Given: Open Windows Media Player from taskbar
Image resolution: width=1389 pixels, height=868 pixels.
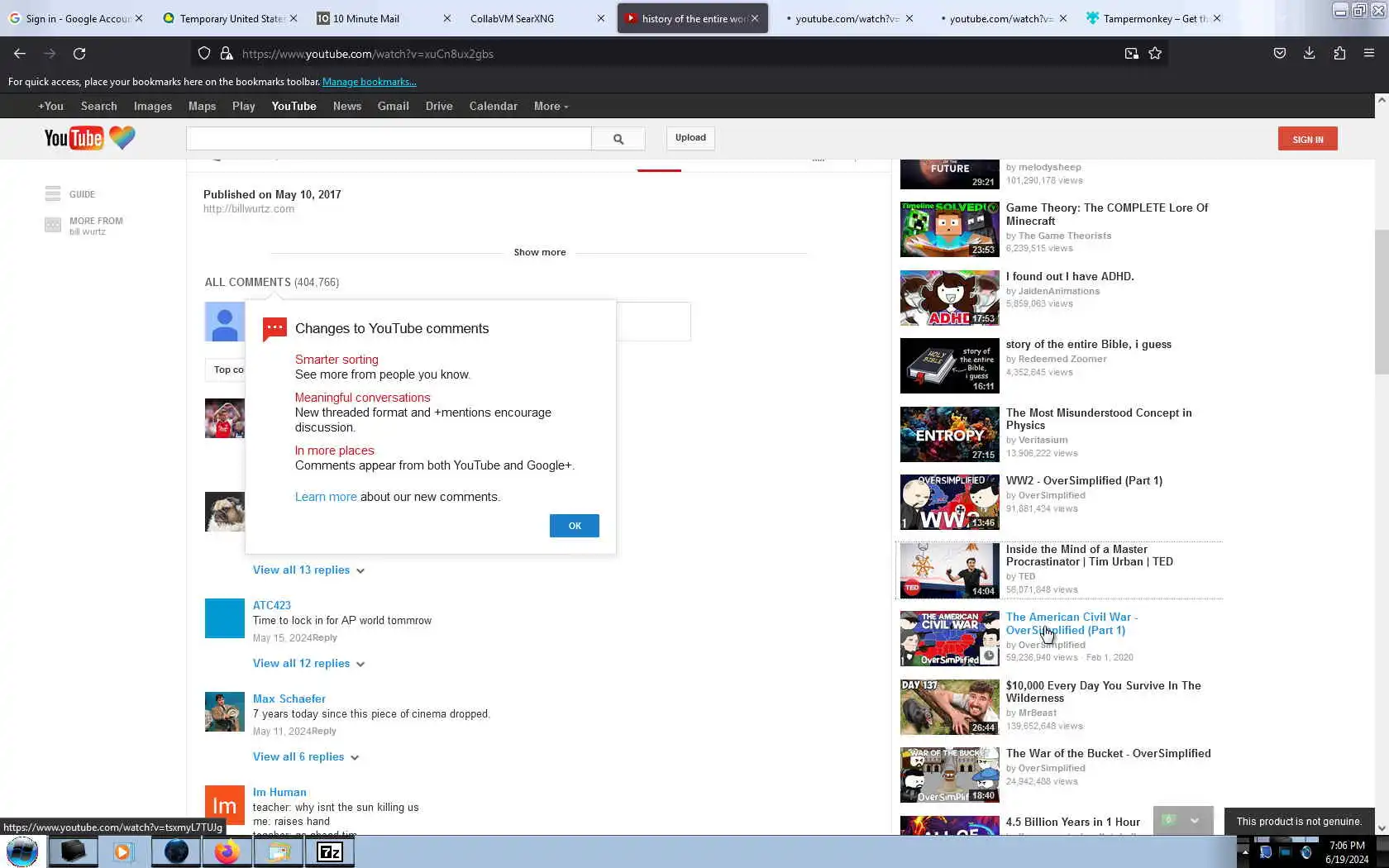Looking at the screenshot, I should point(123,851).
